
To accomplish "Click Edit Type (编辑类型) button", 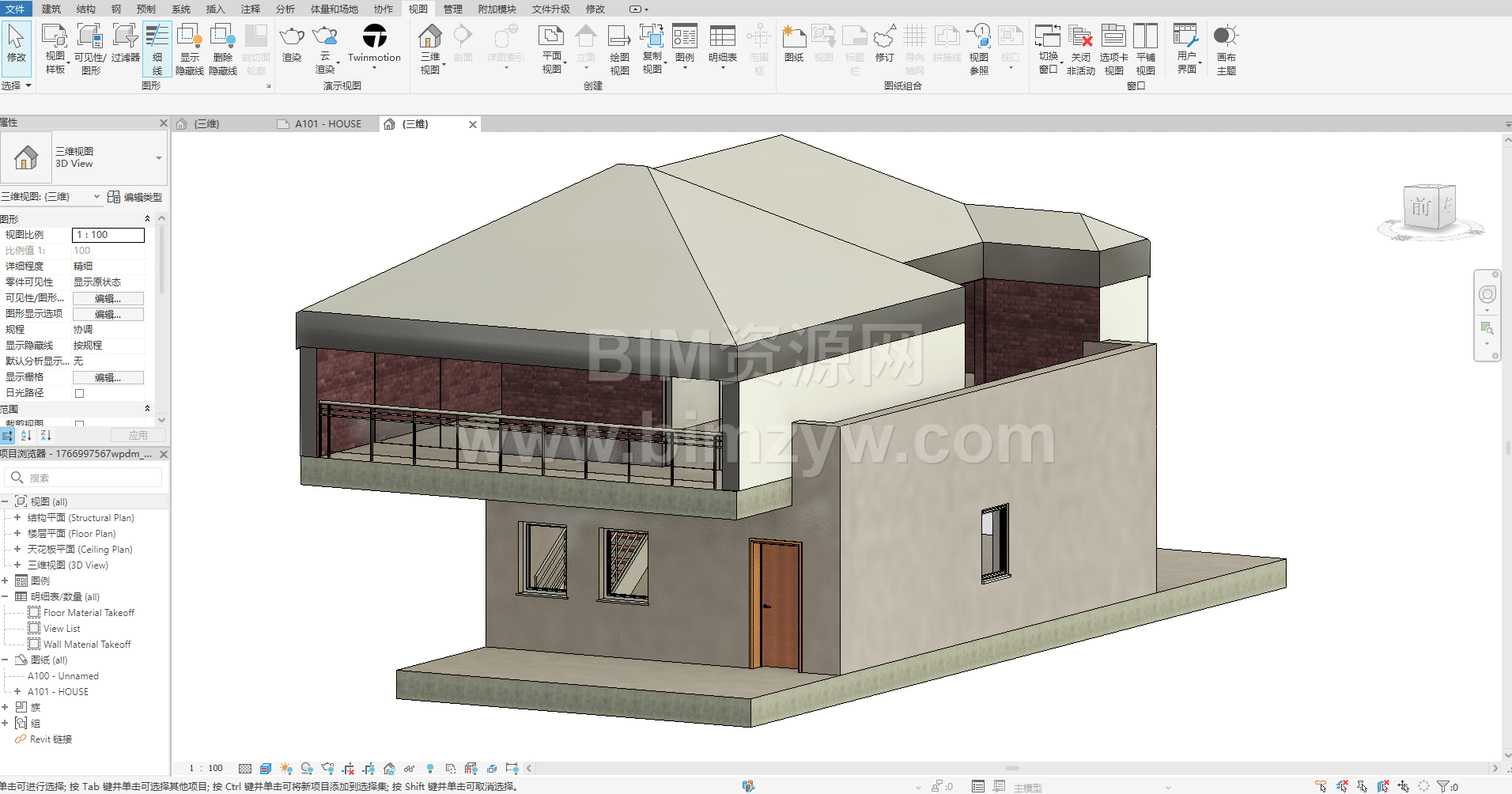I will click(x=134, y=197).
